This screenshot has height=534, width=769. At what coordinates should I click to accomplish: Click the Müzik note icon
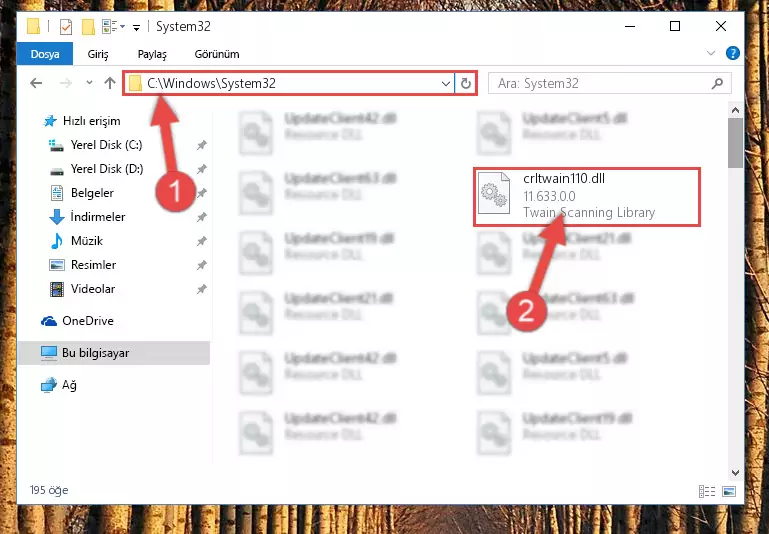coord(57,241)
